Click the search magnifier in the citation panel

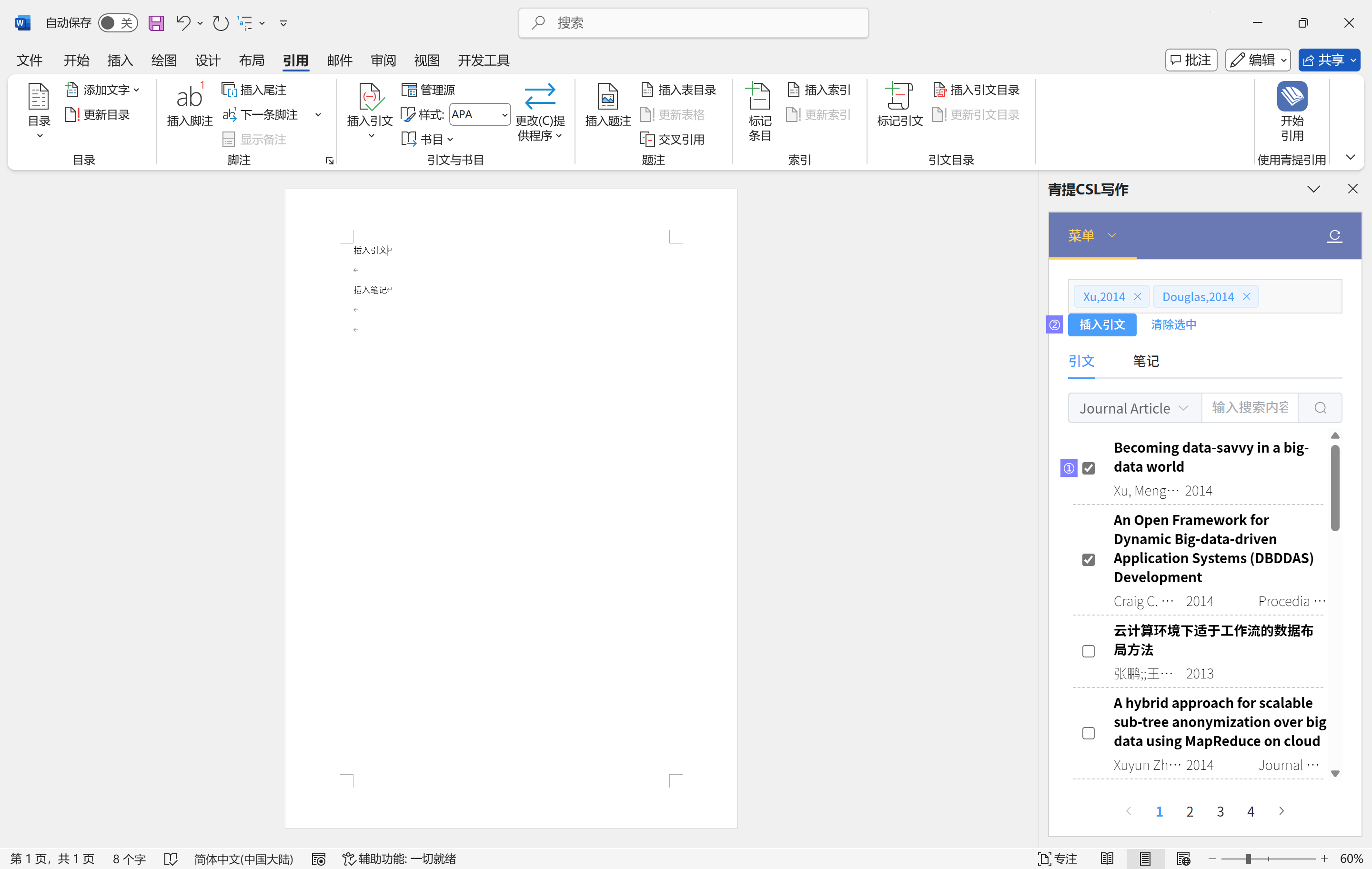[x=1320, y=408]
